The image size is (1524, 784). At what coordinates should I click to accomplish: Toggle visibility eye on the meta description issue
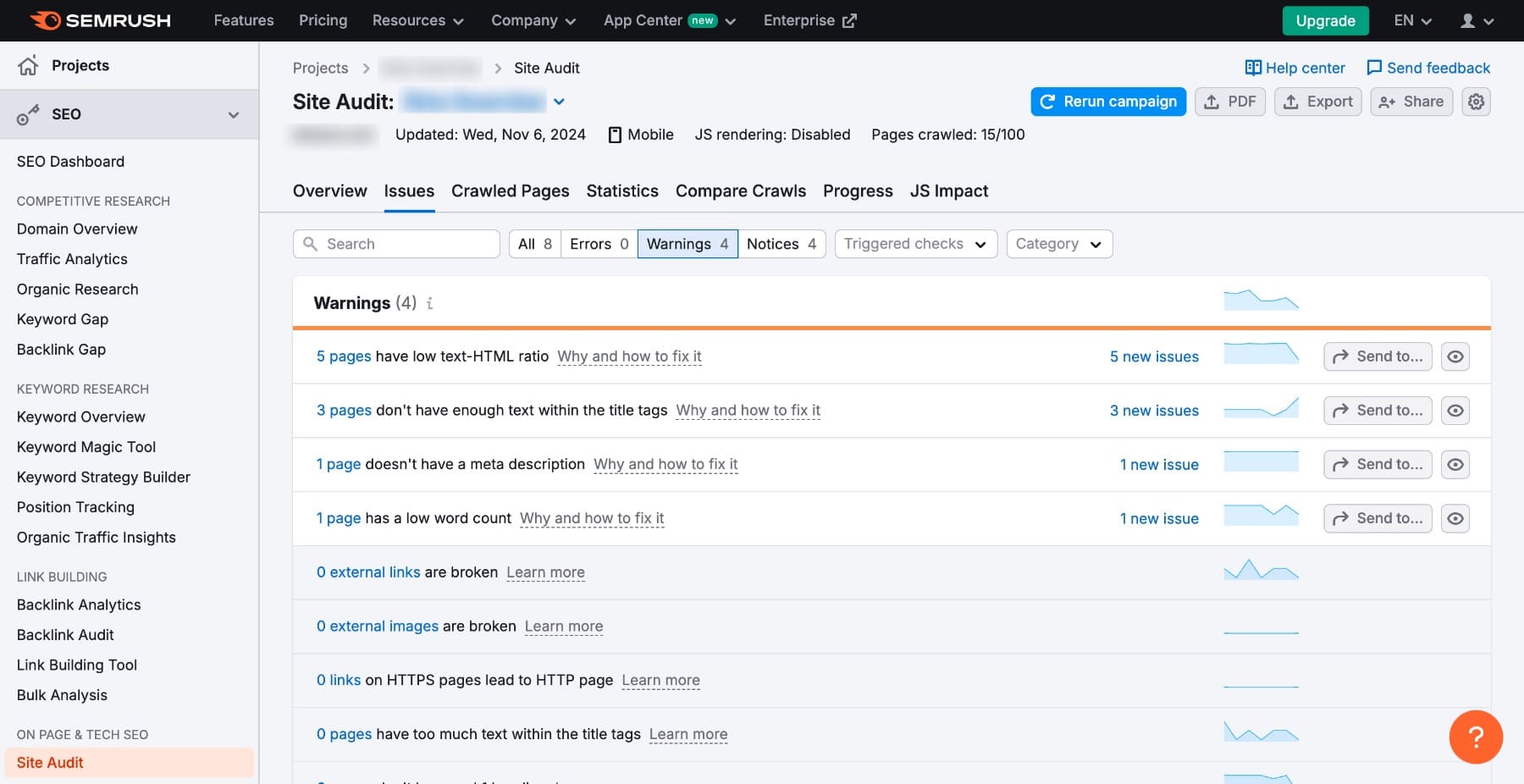(1455, 464)
